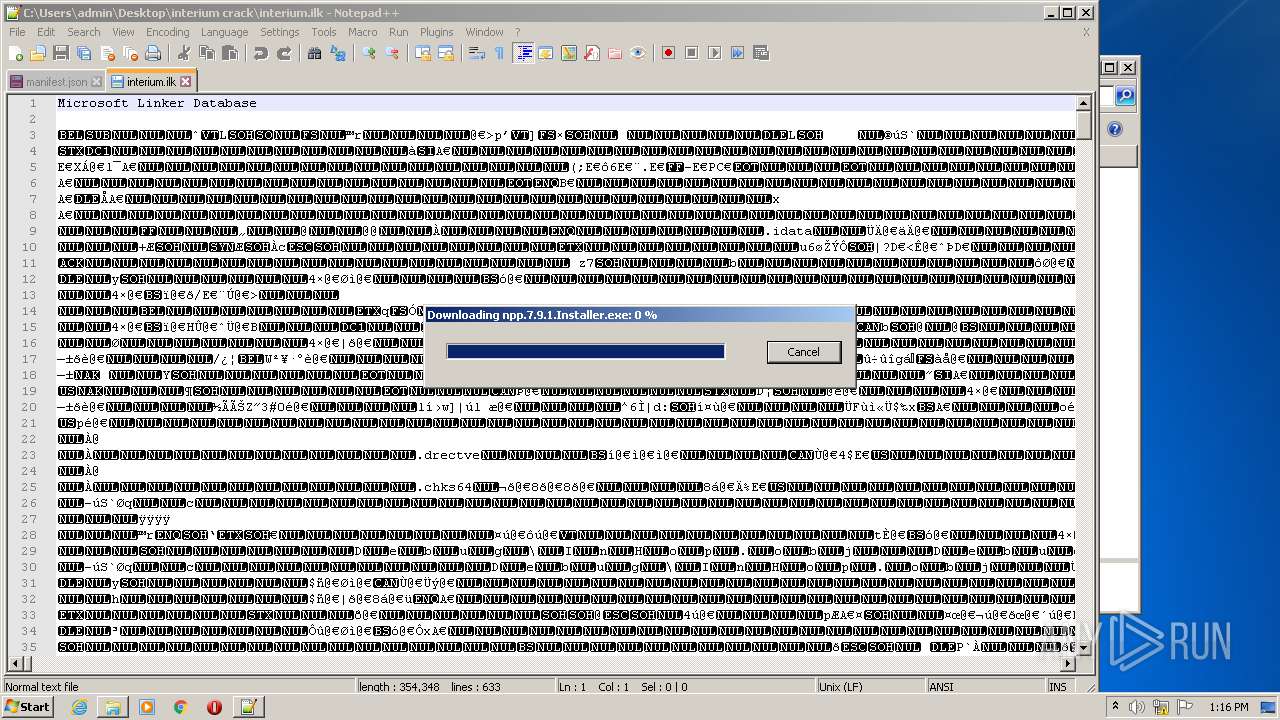Click the Redo arrow icon
Viewport: 1280px width, 720px height.
pyautogui.click(x=283, y=53)
